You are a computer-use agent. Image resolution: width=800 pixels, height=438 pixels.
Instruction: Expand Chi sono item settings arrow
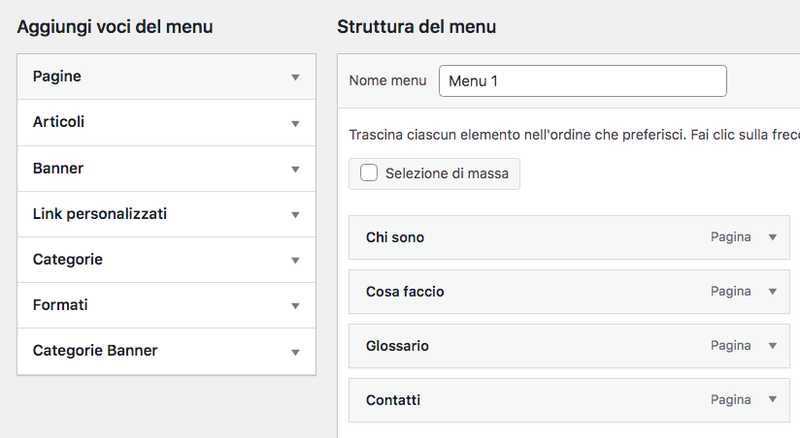(772, 237)
